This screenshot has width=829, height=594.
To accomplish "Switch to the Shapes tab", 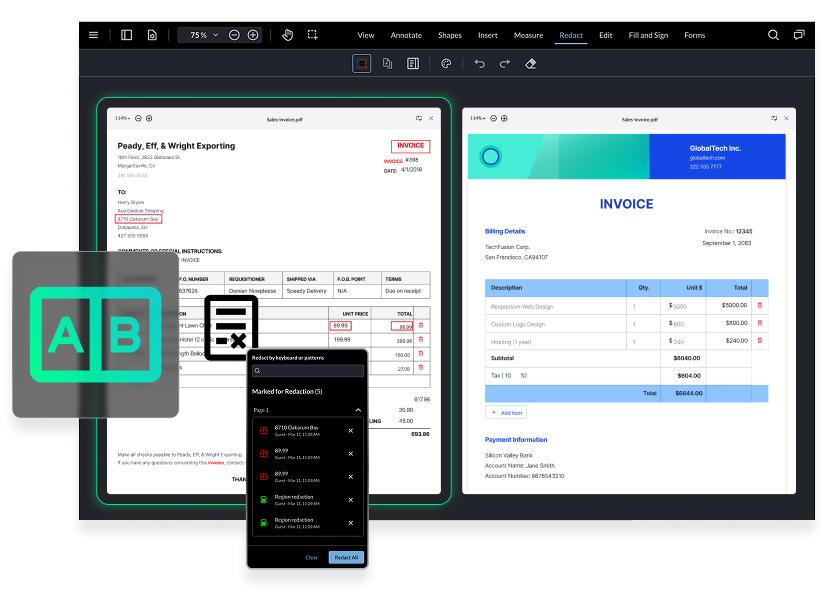I will 450,35.
